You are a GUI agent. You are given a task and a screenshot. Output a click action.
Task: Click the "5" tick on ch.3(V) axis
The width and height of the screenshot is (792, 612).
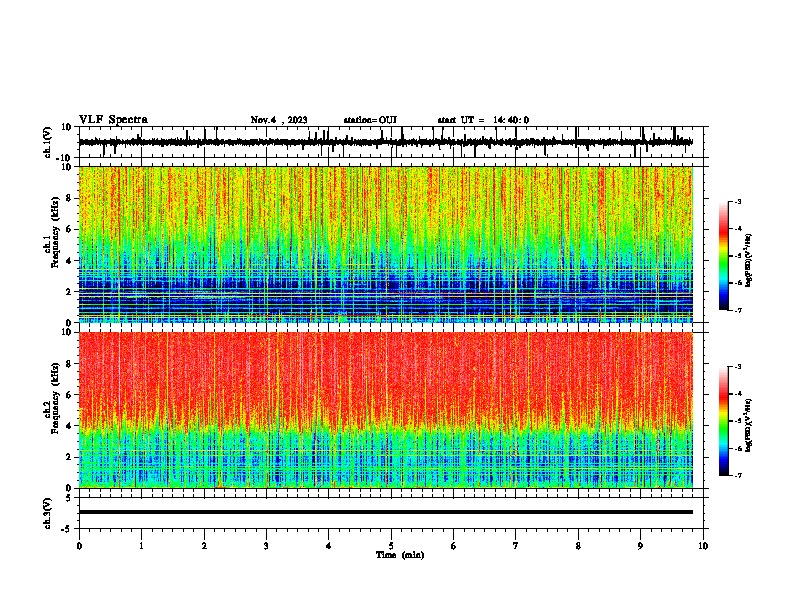click(69, 498)
